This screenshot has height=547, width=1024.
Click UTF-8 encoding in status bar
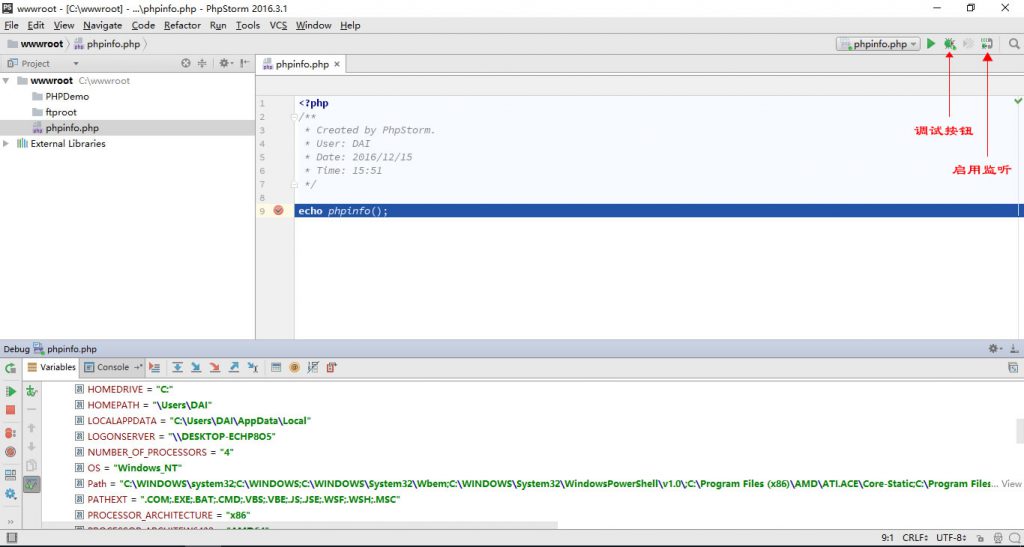(952, 538)
